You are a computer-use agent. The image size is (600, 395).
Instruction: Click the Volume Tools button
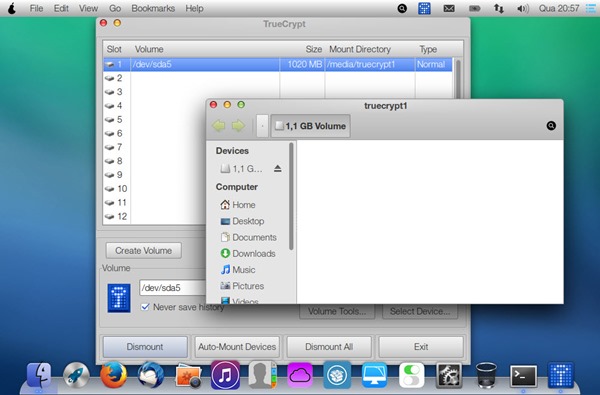337,311
